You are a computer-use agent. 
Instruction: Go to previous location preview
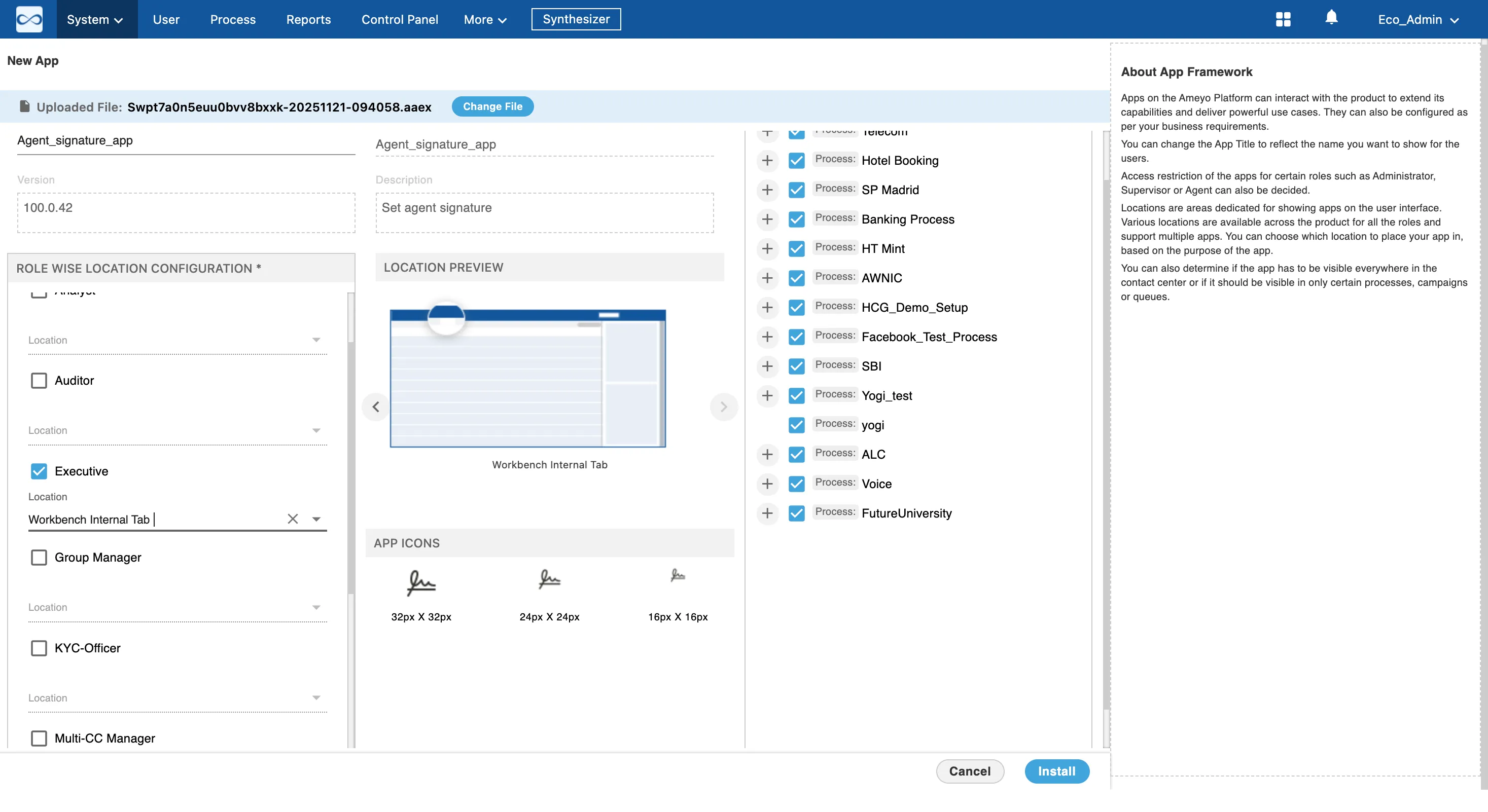376,407
